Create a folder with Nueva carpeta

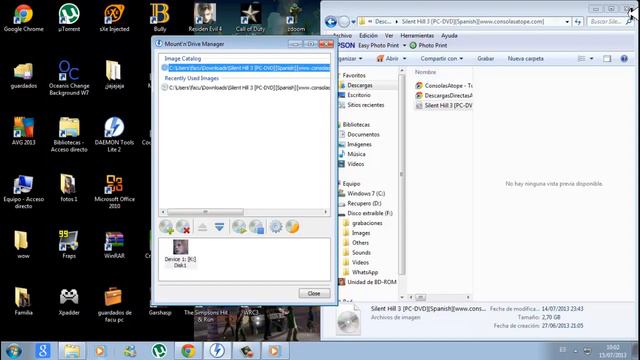coord(525,59)
